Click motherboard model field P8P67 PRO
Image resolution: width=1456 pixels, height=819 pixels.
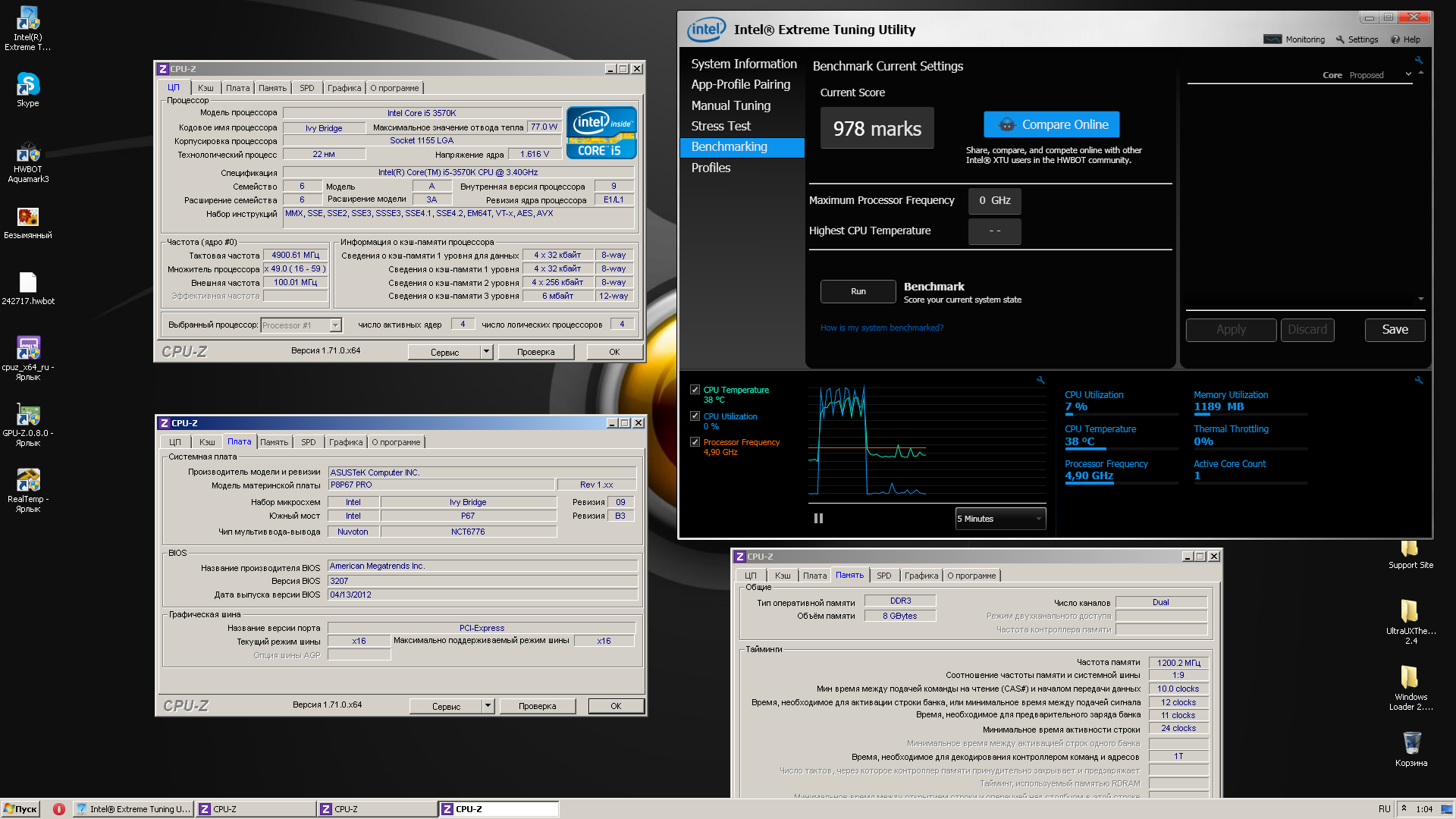[x=441, y=485]
